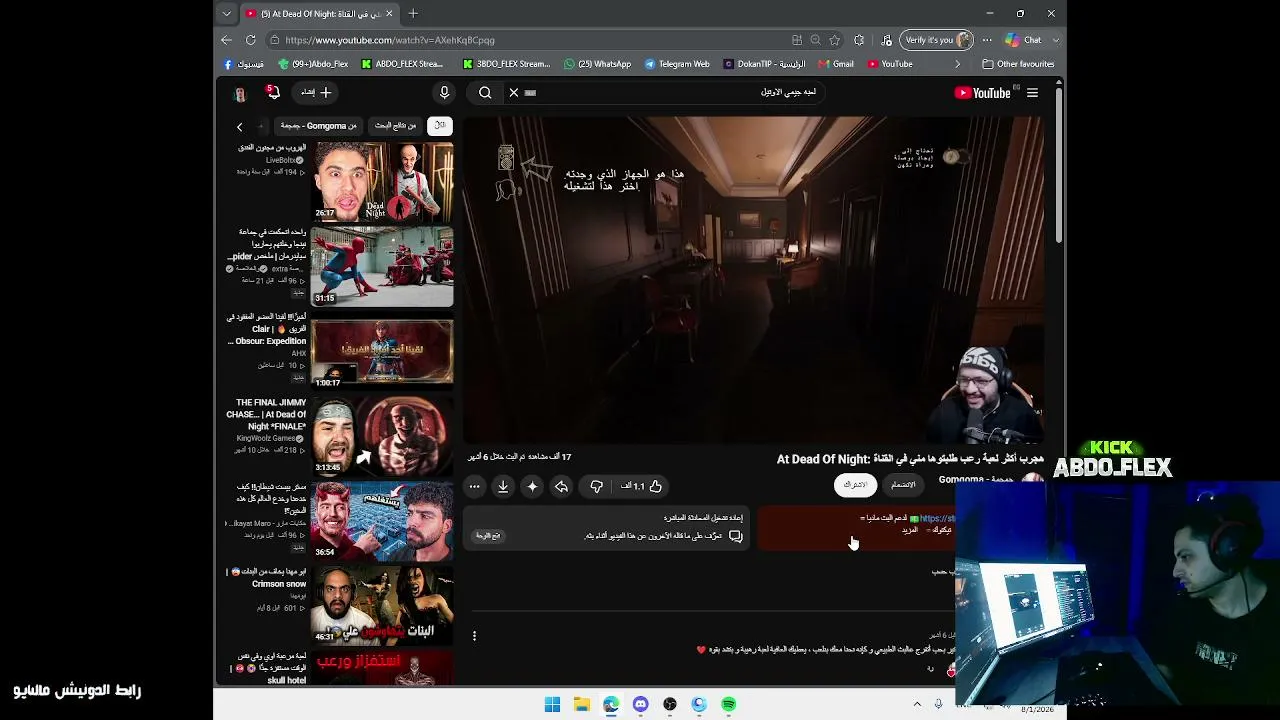The image size is (1280, 720).
Task: Go to YouTube home via the logo
Action: 984,93
